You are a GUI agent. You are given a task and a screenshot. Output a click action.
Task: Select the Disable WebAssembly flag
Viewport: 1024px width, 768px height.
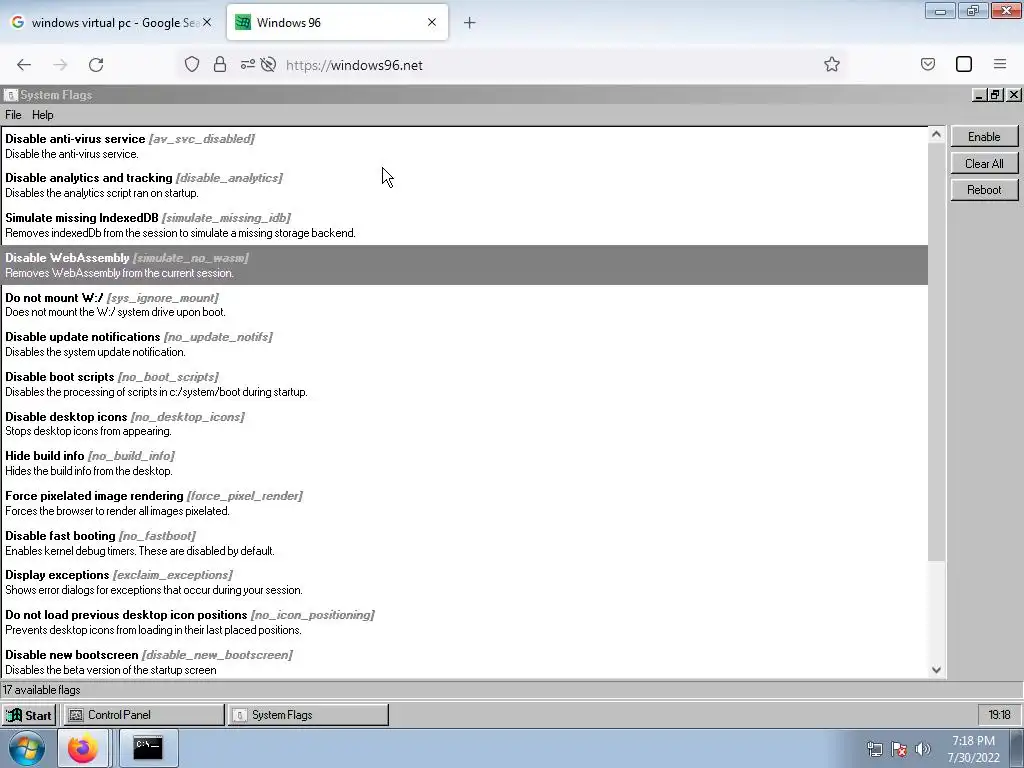tap(464, 264)
